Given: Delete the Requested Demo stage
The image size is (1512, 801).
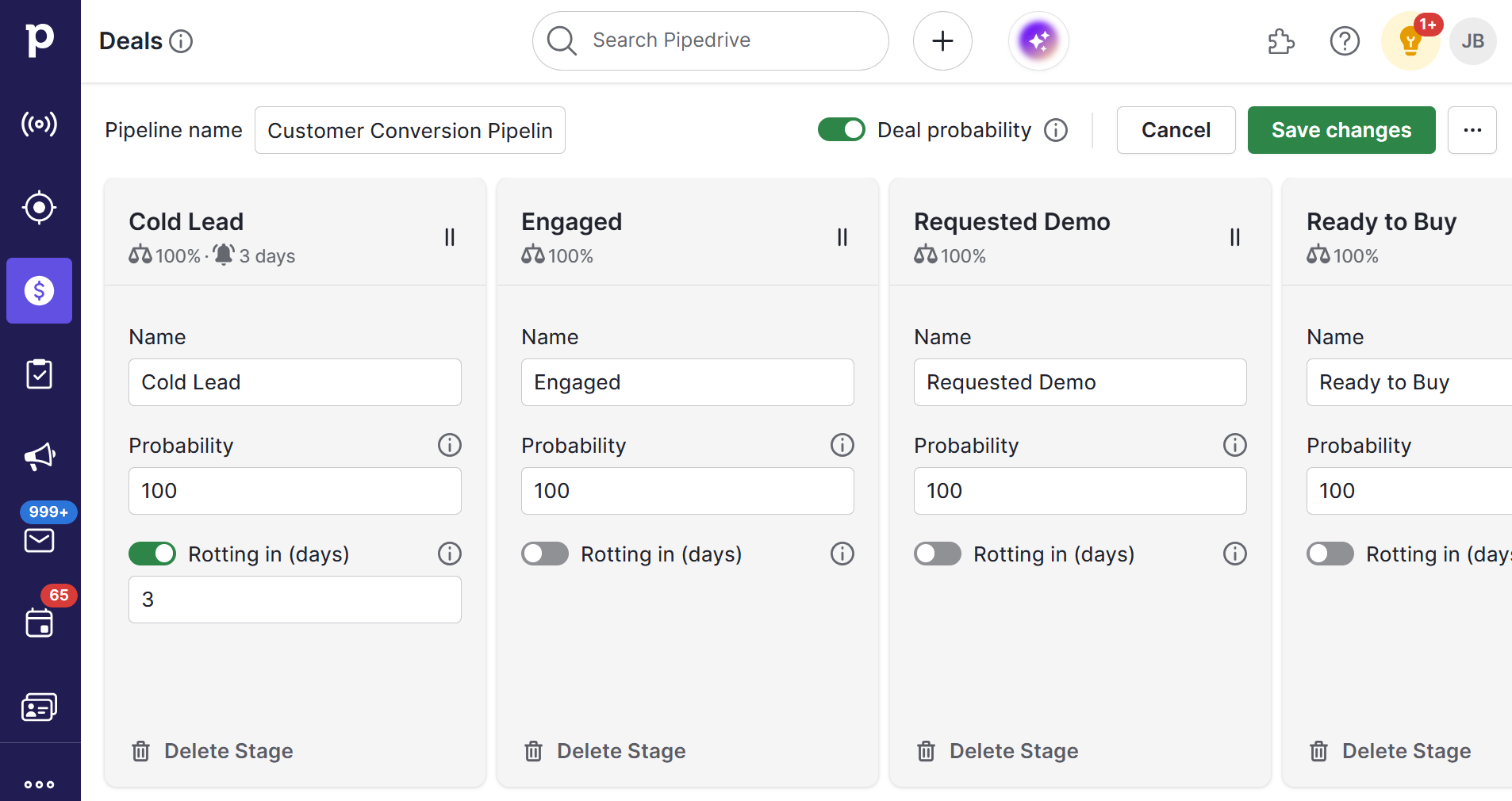Looking at the screenshot, I should coord(998,751).
